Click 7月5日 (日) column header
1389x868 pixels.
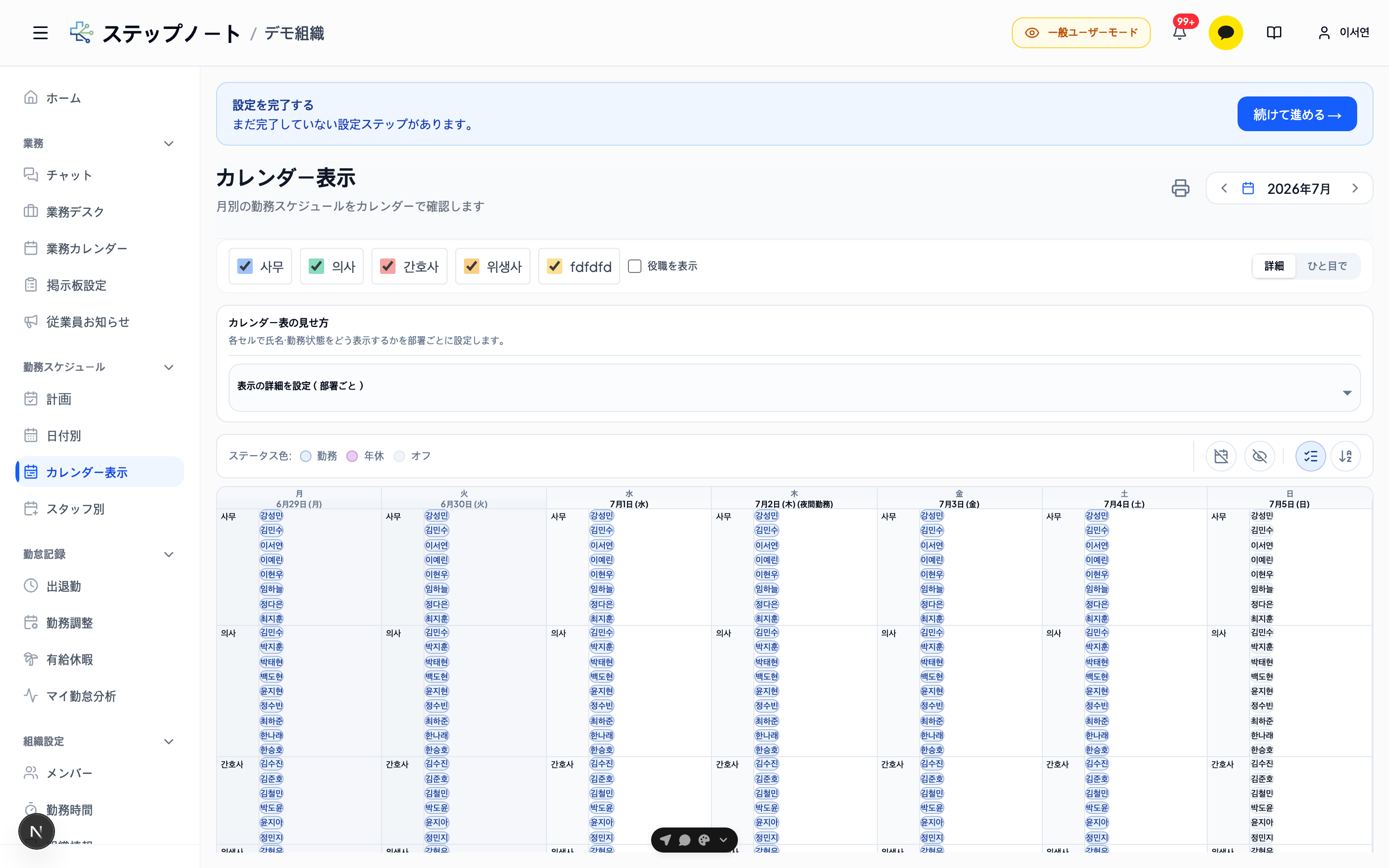point(1289,499)
